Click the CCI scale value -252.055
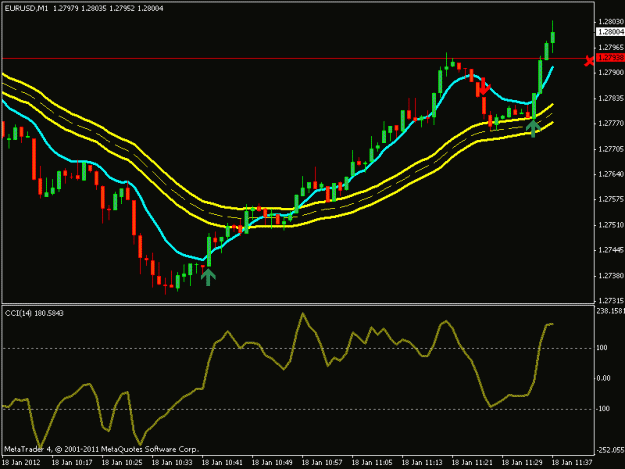The width and height of the screenshot is (625, 469). click(610, 450)
